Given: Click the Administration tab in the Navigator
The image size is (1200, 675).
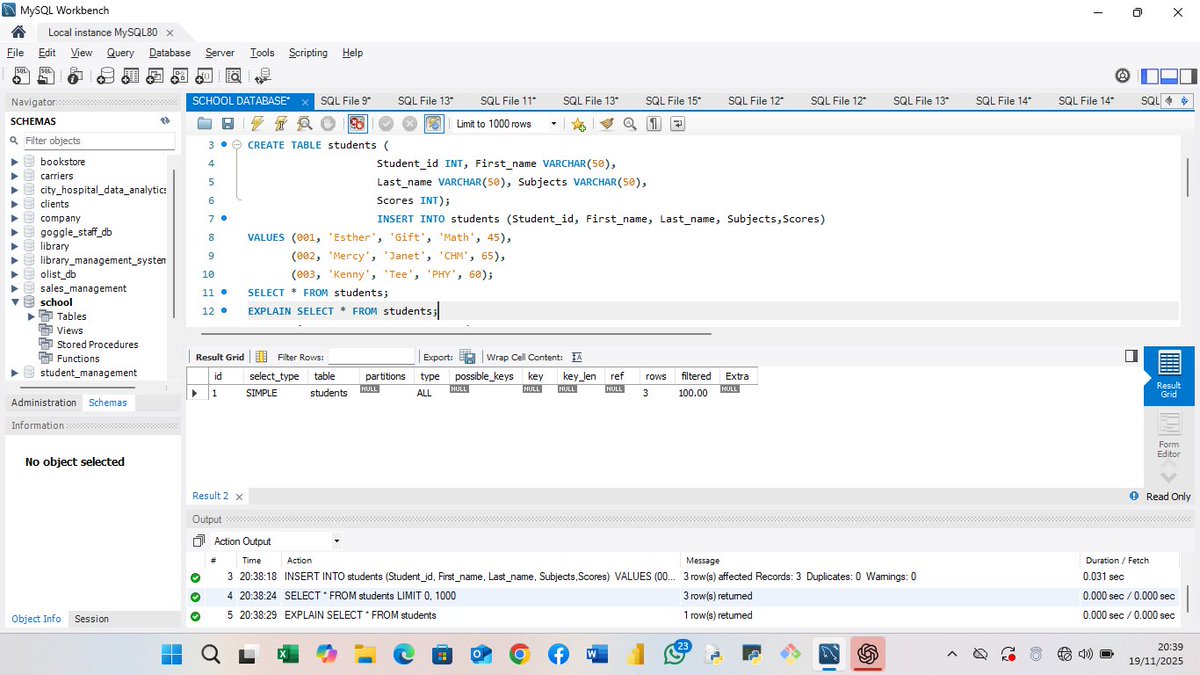Looking at the screenshot, I should point(43,402).
